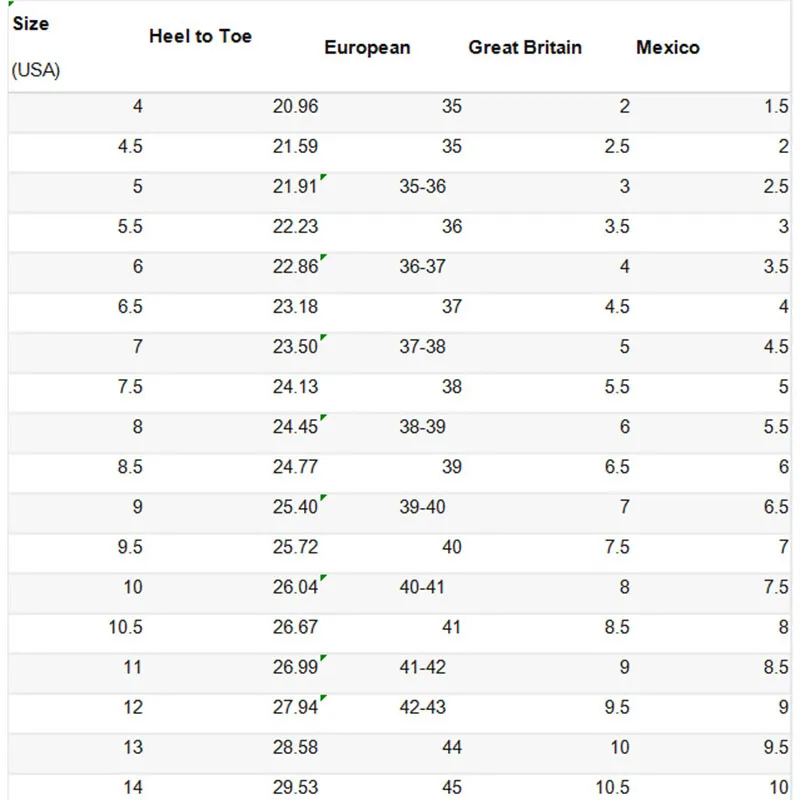Click the green marker by 26.04
Image resolution: width=800 pixels, height=800 pixels.
coord(323,578)
